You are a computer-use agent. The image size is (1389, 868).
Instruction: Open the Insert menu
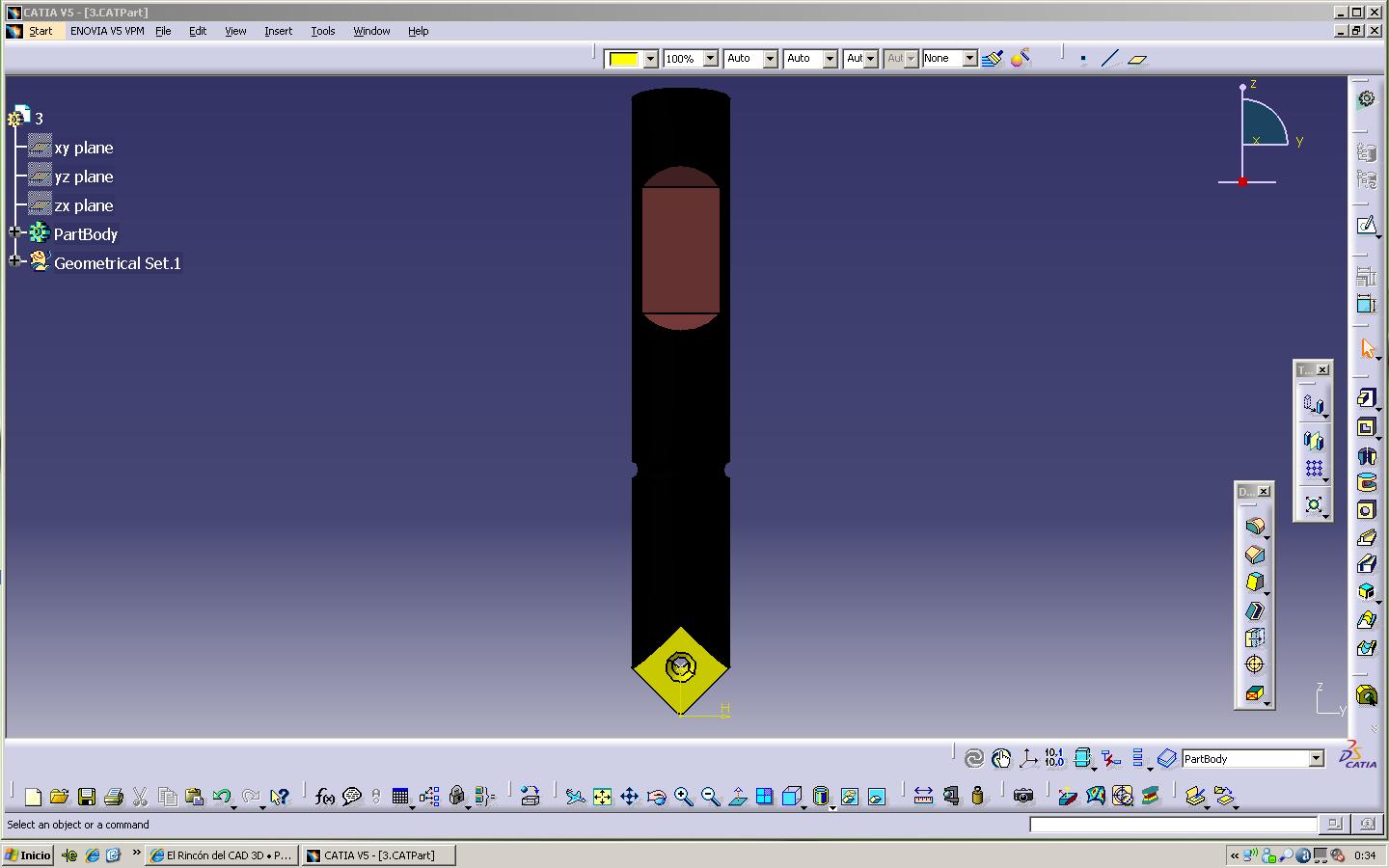pyautogui.click(x=278, y=31)
